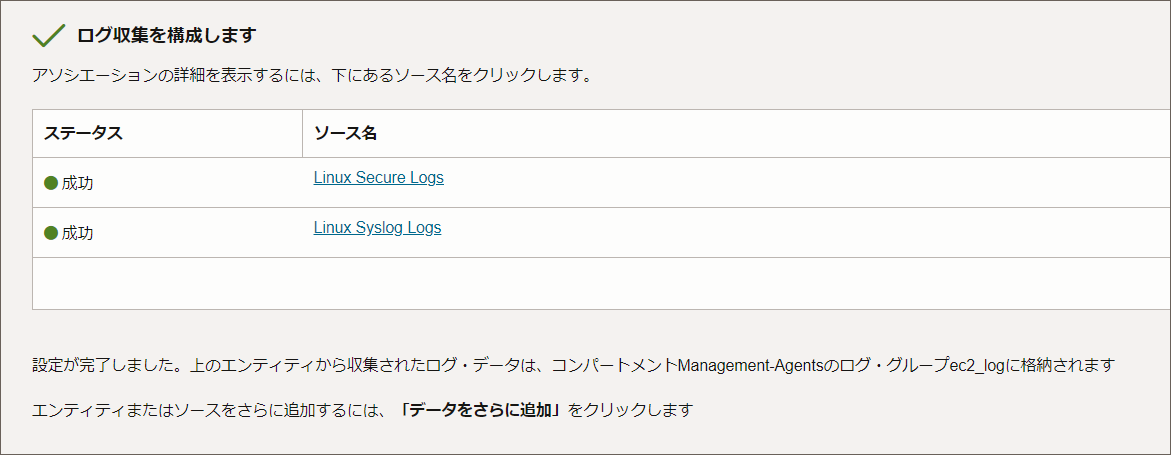Click the ログ収集を構成します heading
The height and width of the screenshot is (455, 1171).
coord(166,36)
